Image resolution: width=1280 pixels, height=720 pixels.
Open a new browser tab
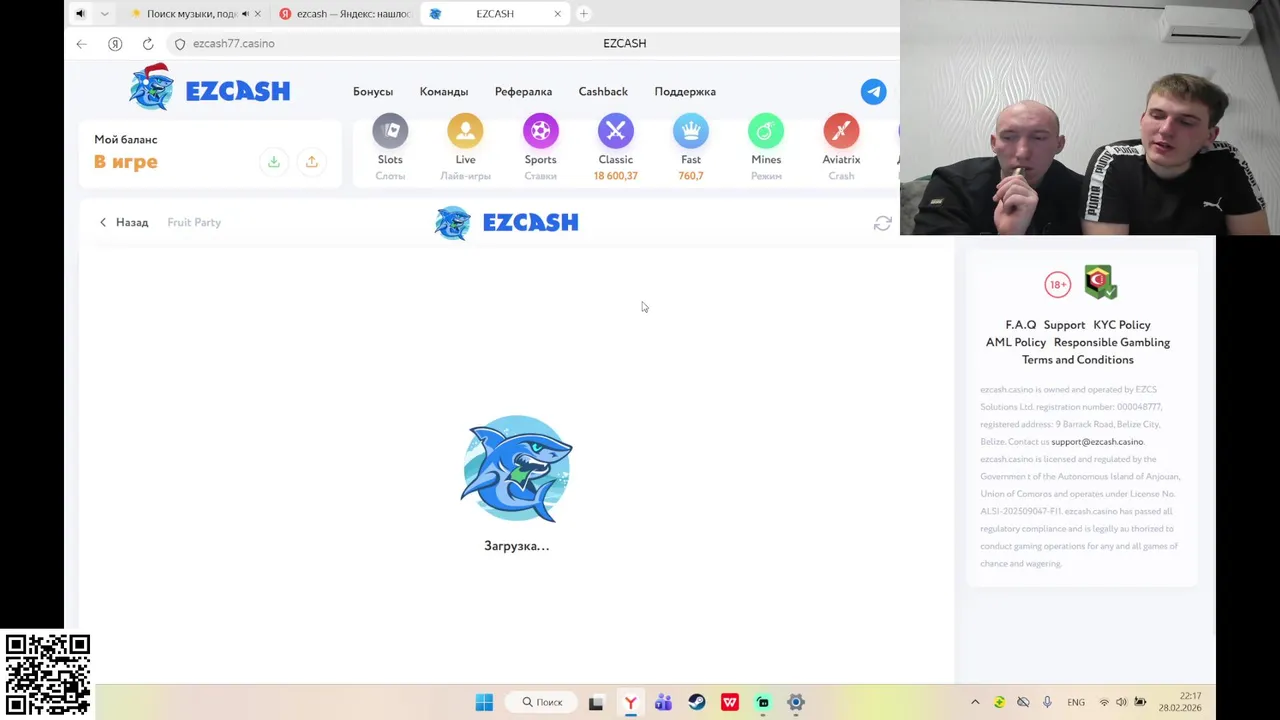[x=584, y=14]
